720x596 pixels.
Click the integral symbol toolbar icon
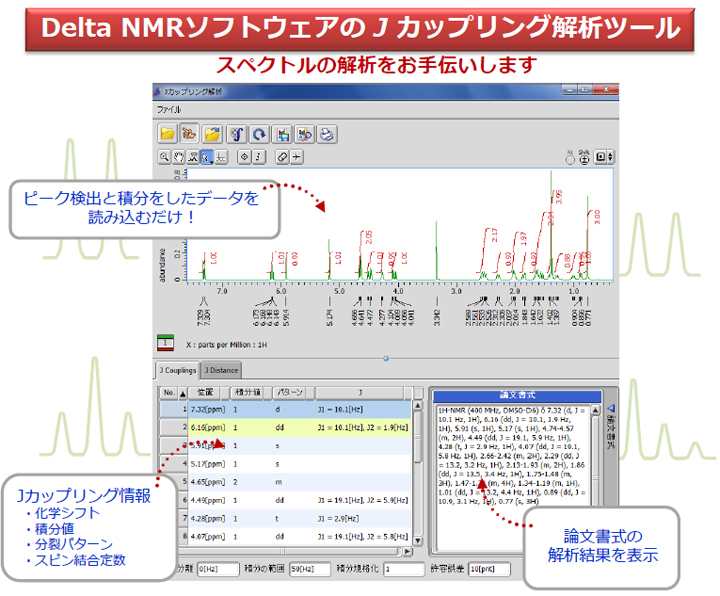click(x=236, y=134)
